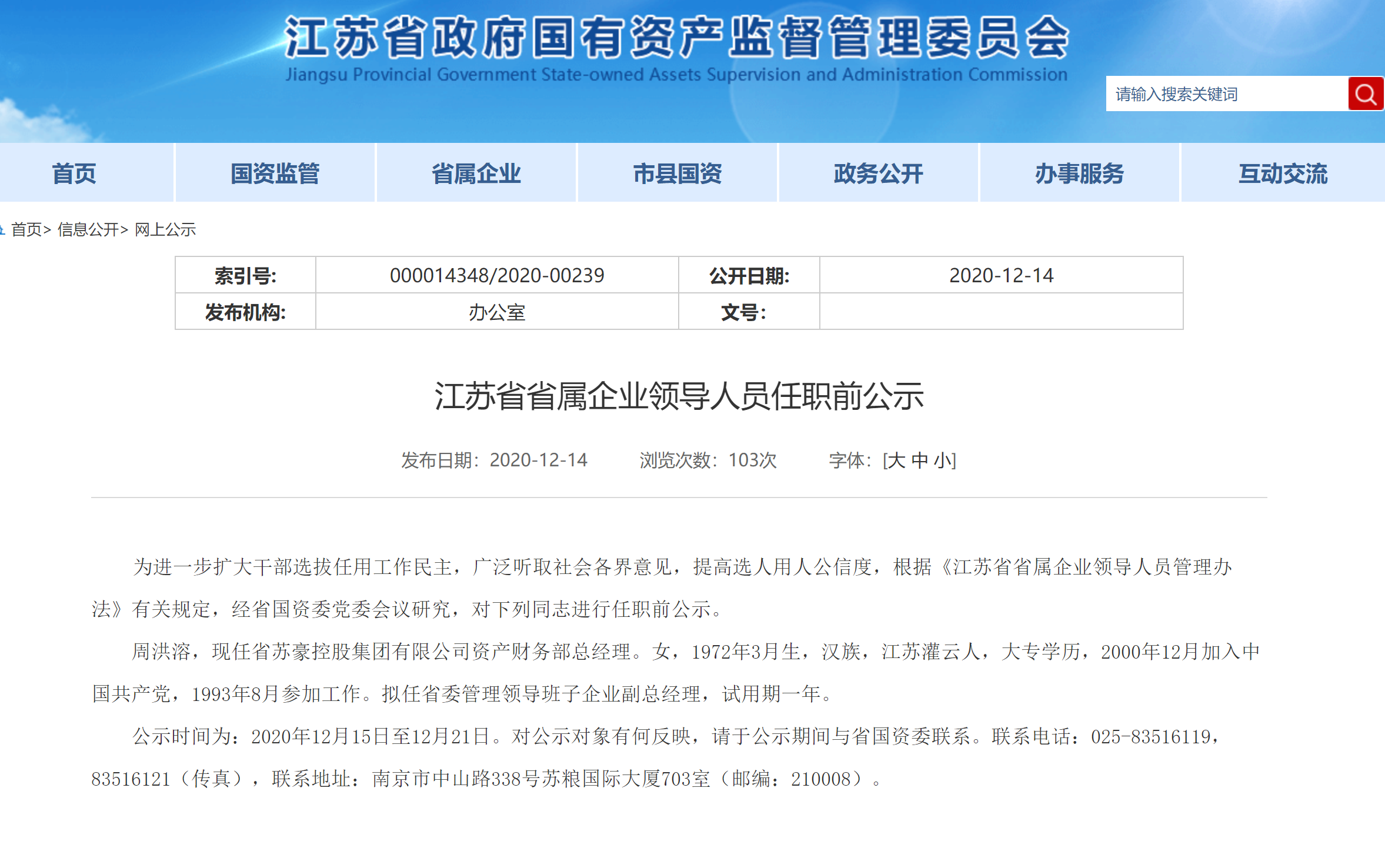Click the 首页 breadcrumb link
This screenshot has height=868, width=1385.
26,229
